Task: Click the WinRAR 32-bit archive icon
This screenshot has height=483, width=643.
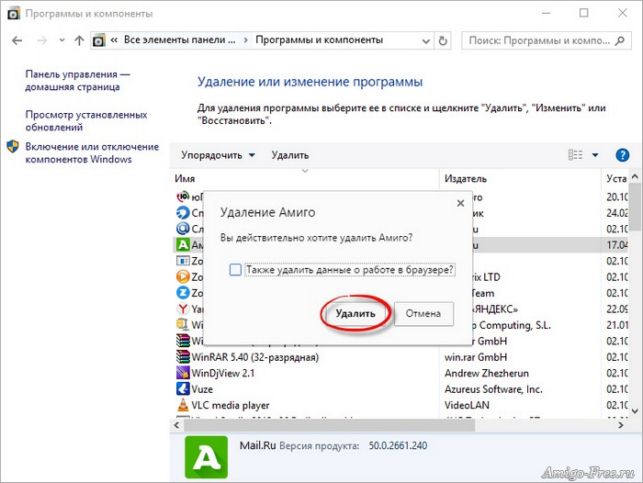Action: click(x=183, y=357)
